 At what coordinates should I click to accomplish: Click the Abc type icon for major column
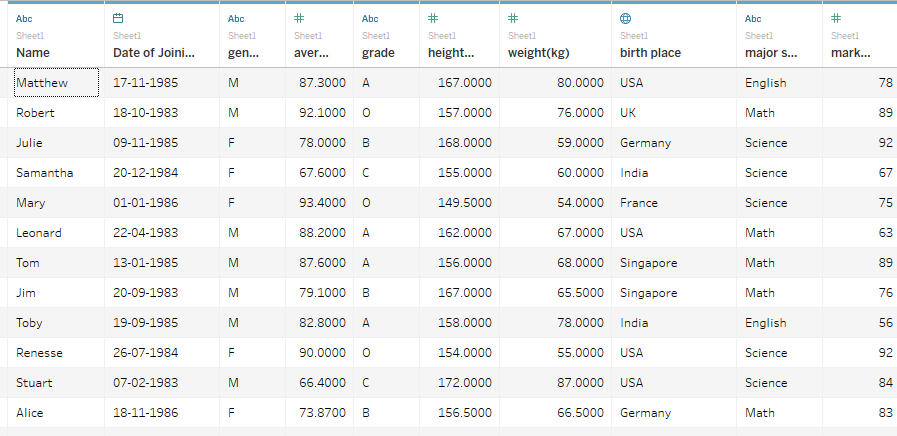pos(753,18)
